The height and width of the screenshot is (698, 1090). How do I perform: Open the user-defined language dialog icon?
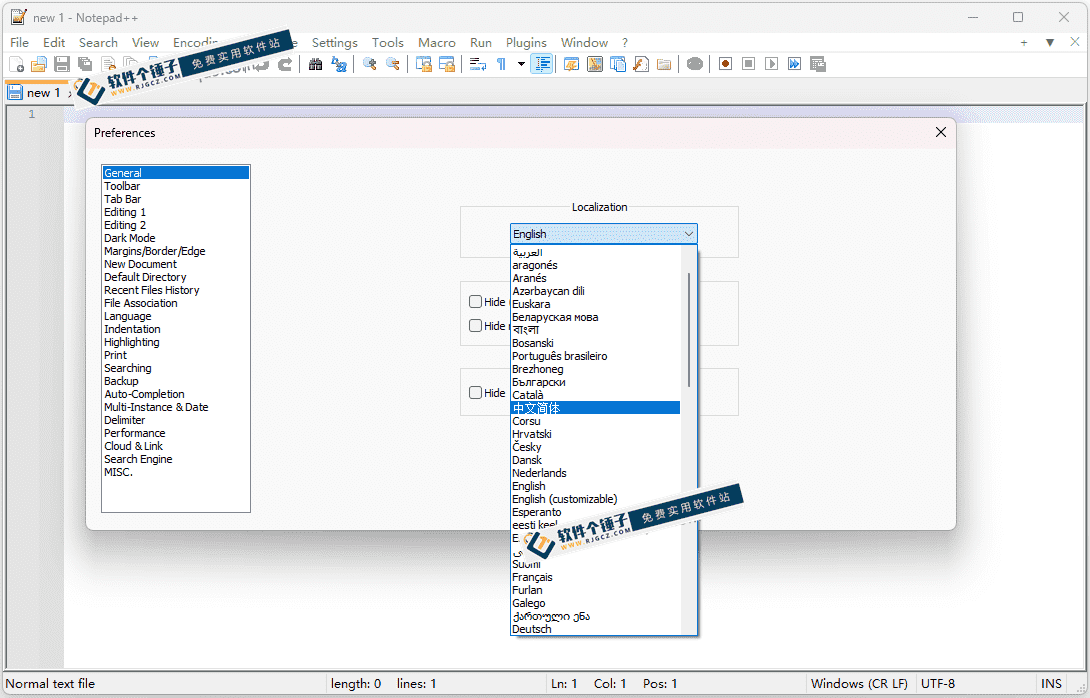point(571,65)
